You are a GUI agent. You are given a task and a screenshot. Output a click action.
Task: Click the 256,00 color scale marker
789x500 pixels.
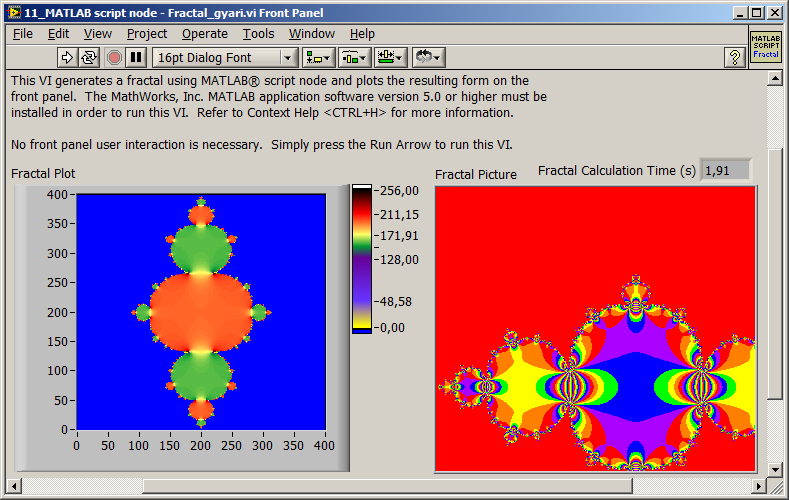pyautogui.click(x=399, y=191)
